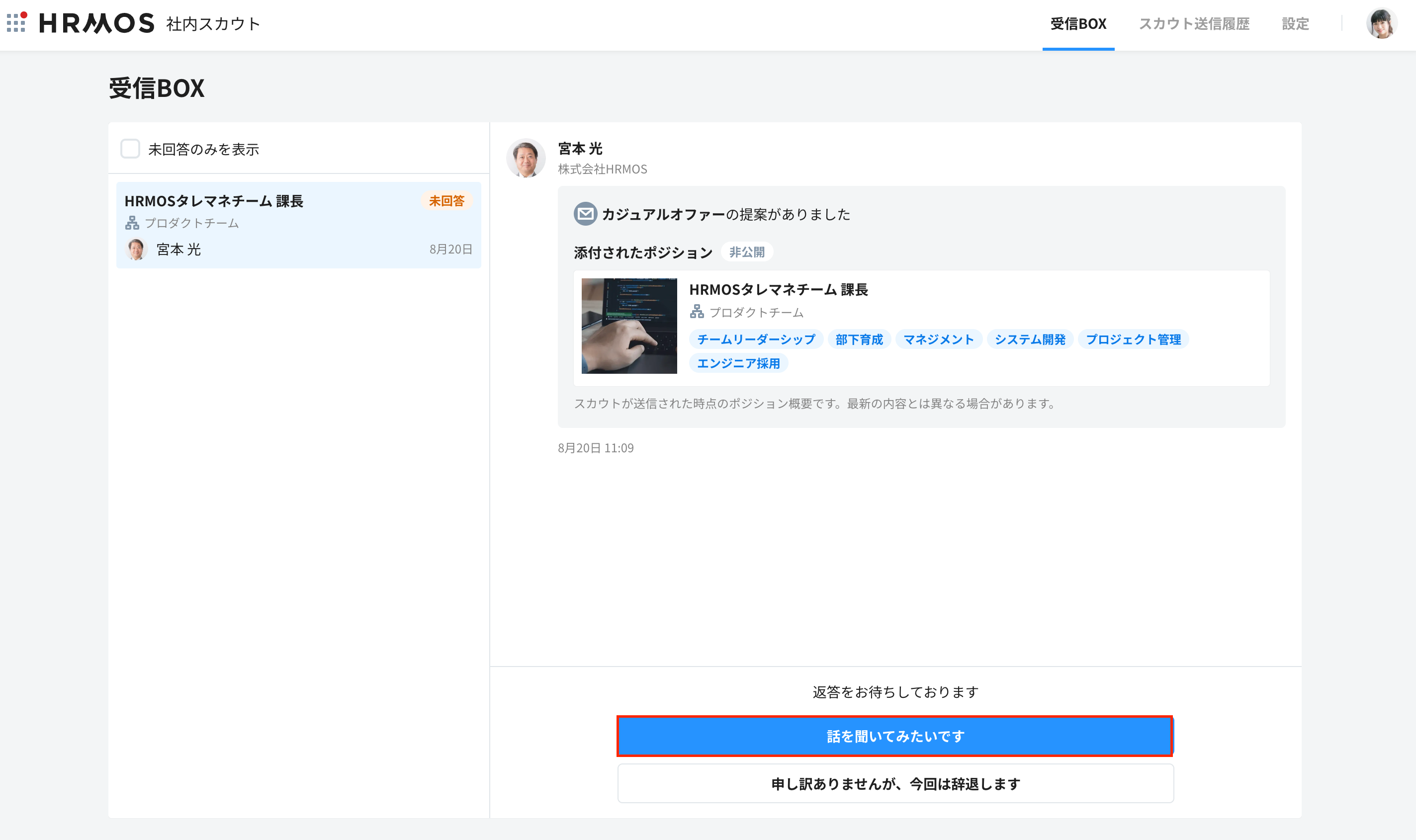Select the チームリーダーシップ skill tag

[x=756, y=339]
